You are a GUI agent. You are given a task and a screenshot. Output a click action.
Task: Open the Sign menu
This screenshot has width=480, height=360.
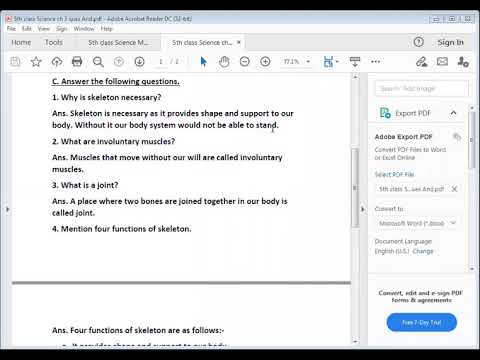pyautogui.click(x=62, y=29)
